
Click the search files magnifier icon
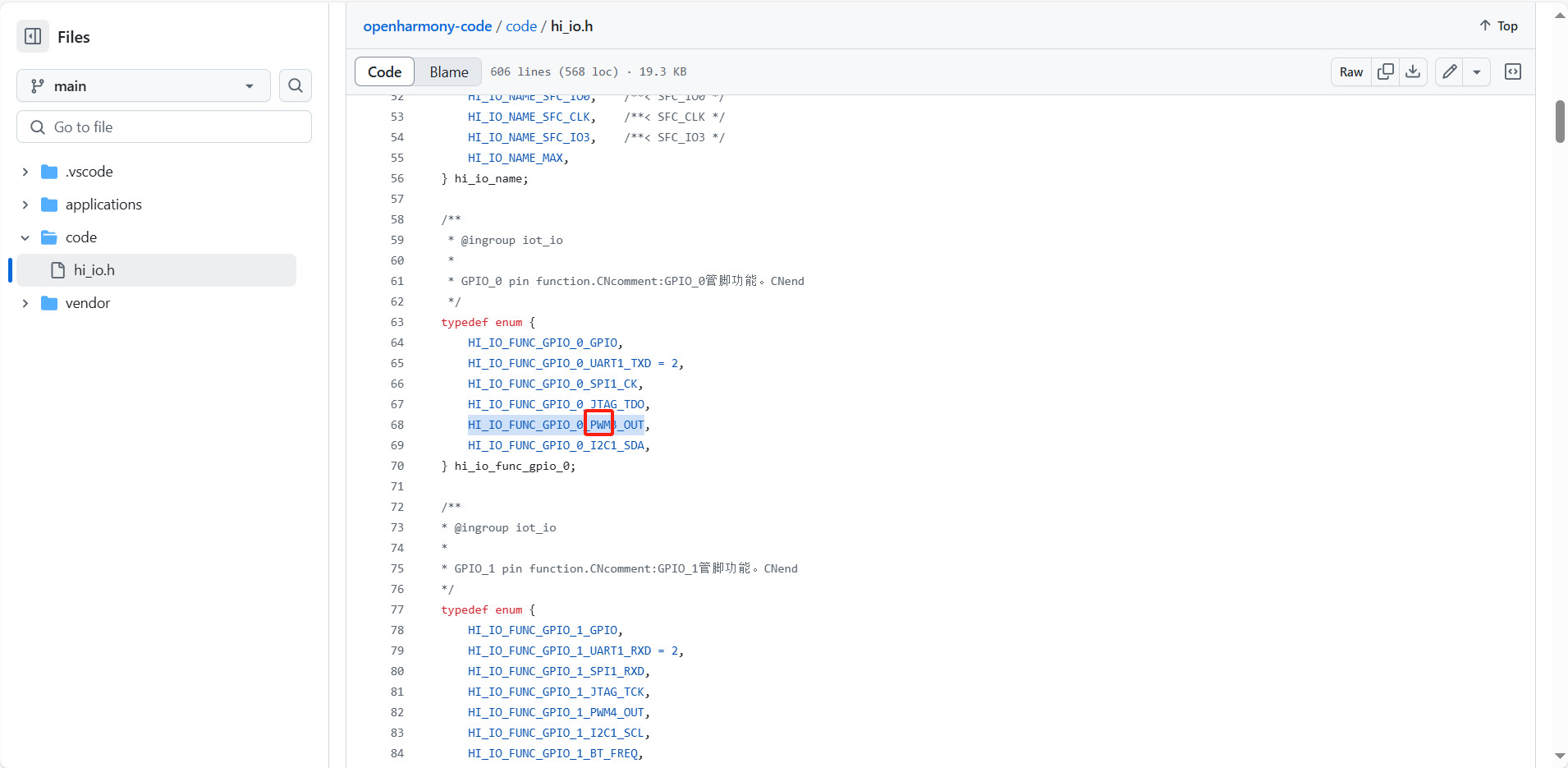click(296, 85)
